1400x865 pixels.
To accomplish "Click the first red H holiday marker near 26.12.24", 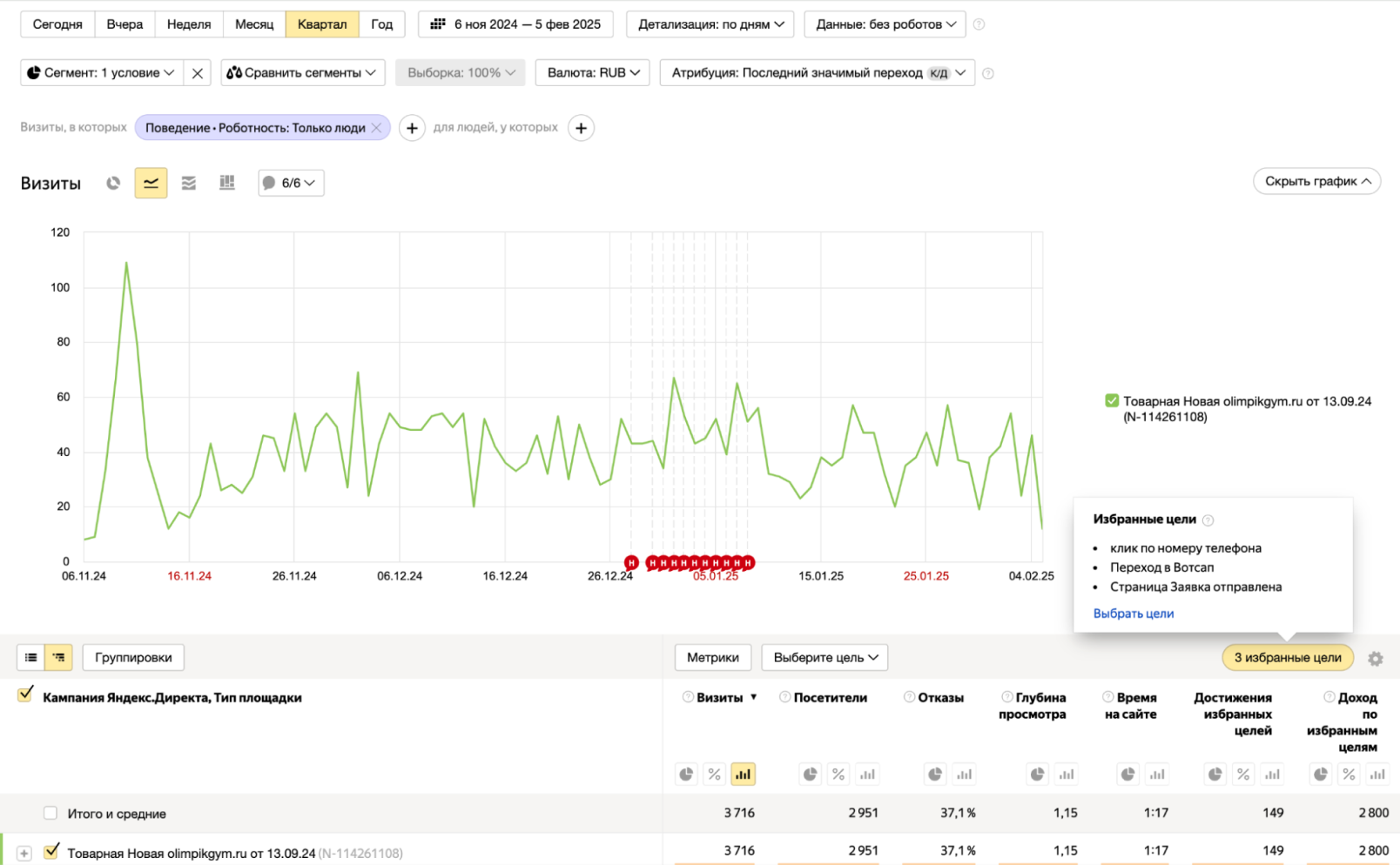I will point(631,563).
